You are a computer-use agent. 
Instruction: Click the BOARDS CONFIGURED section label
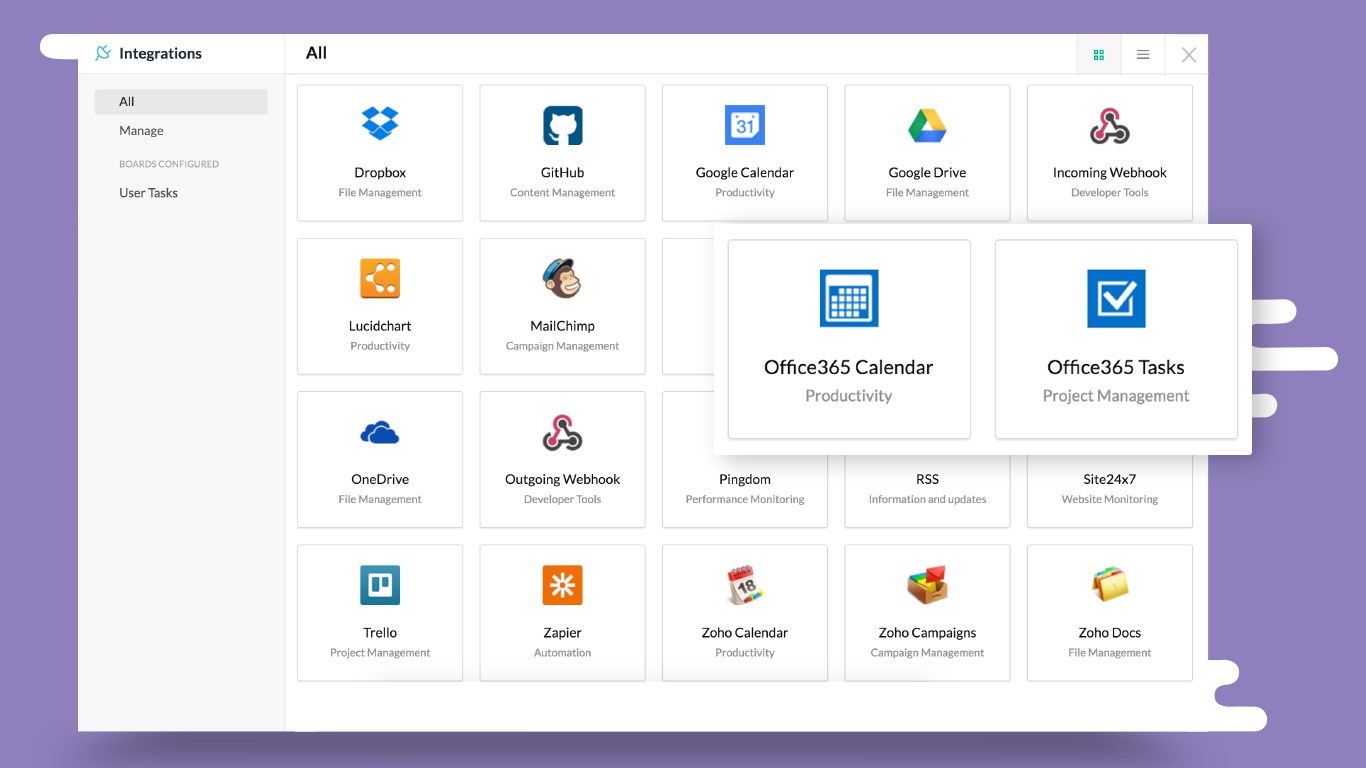[x=169, y=164]
